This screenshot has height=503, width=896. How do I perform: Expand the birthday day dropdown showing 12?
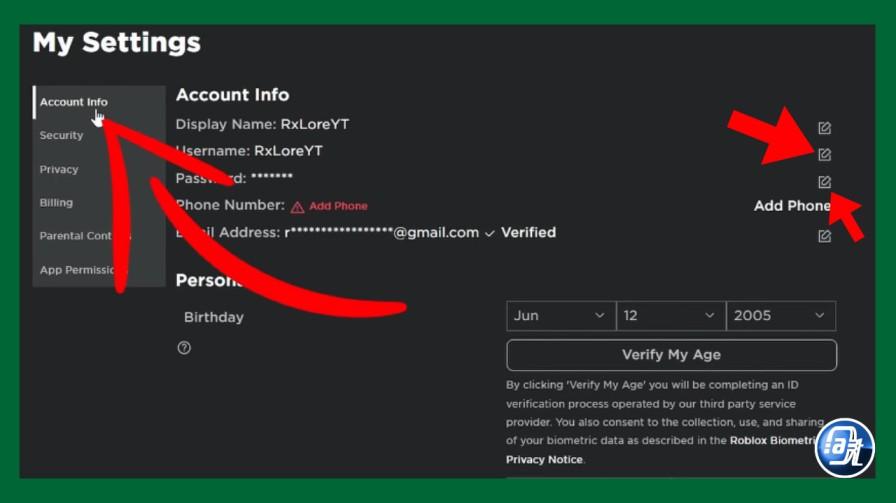(x=671, y=316)
